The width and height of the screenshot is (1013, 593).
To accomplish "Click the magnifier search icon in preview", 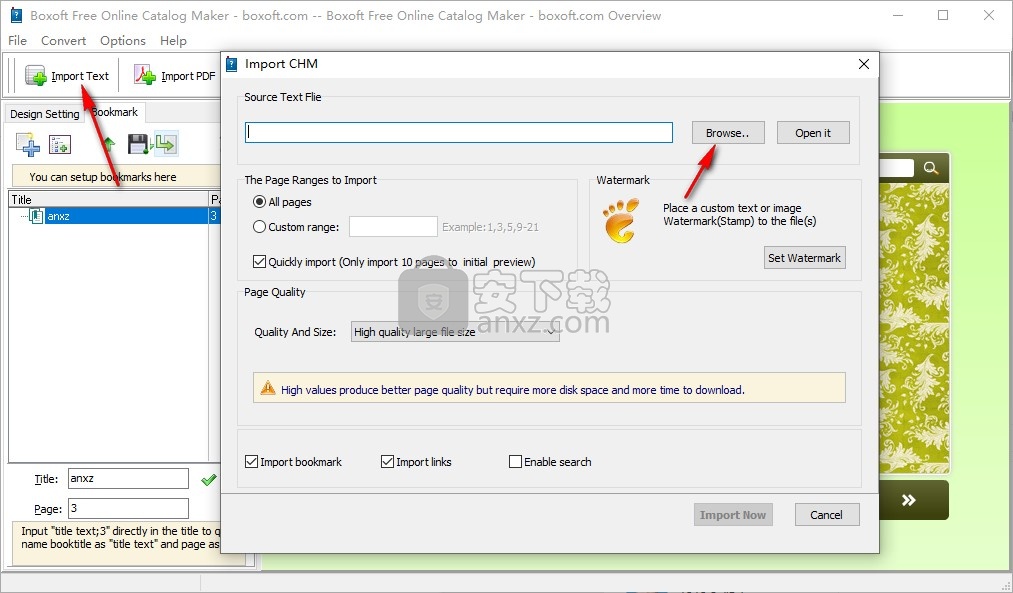I will point(930,168).
